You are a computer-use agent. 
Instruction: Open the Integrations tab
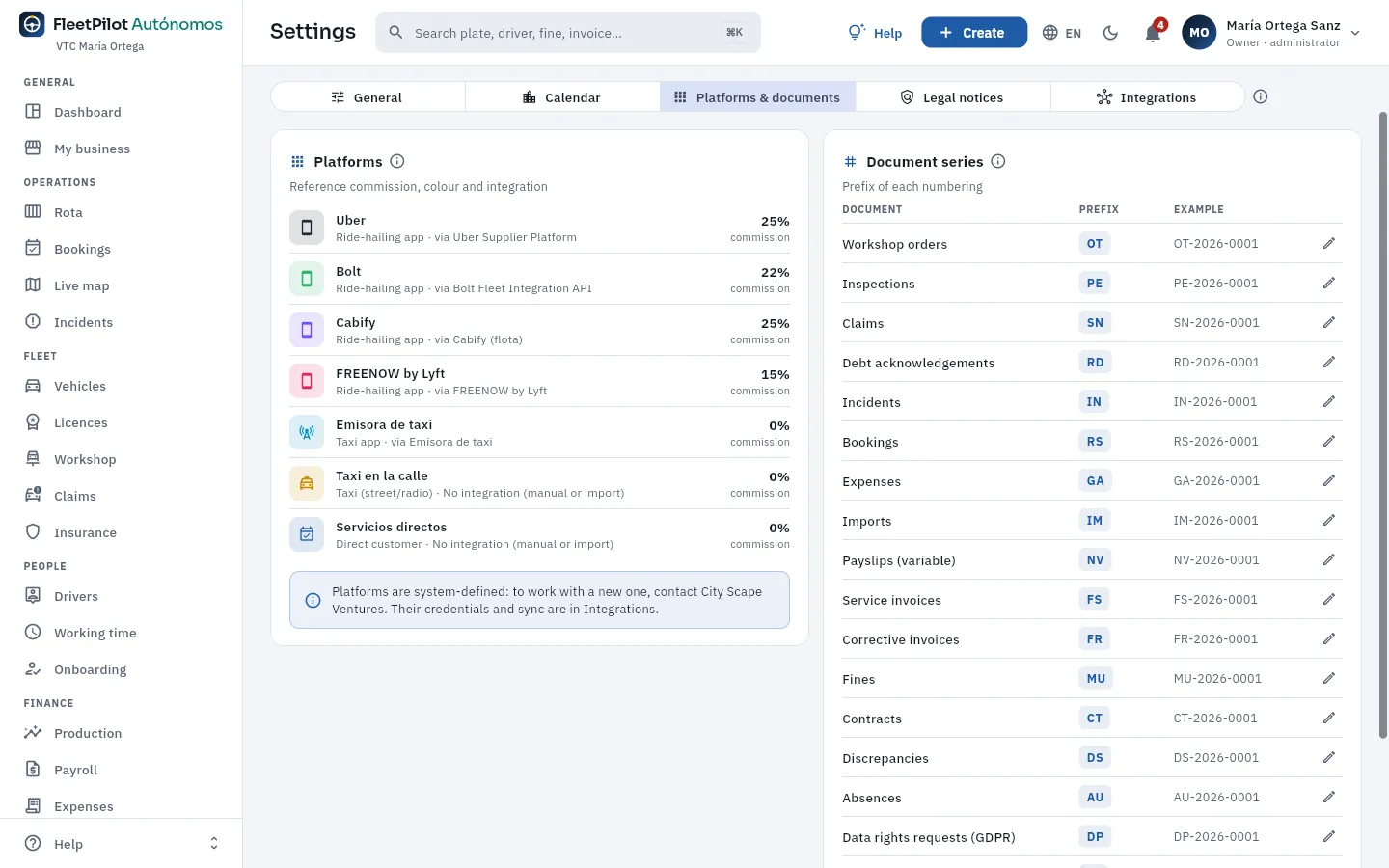[1147, 97]
